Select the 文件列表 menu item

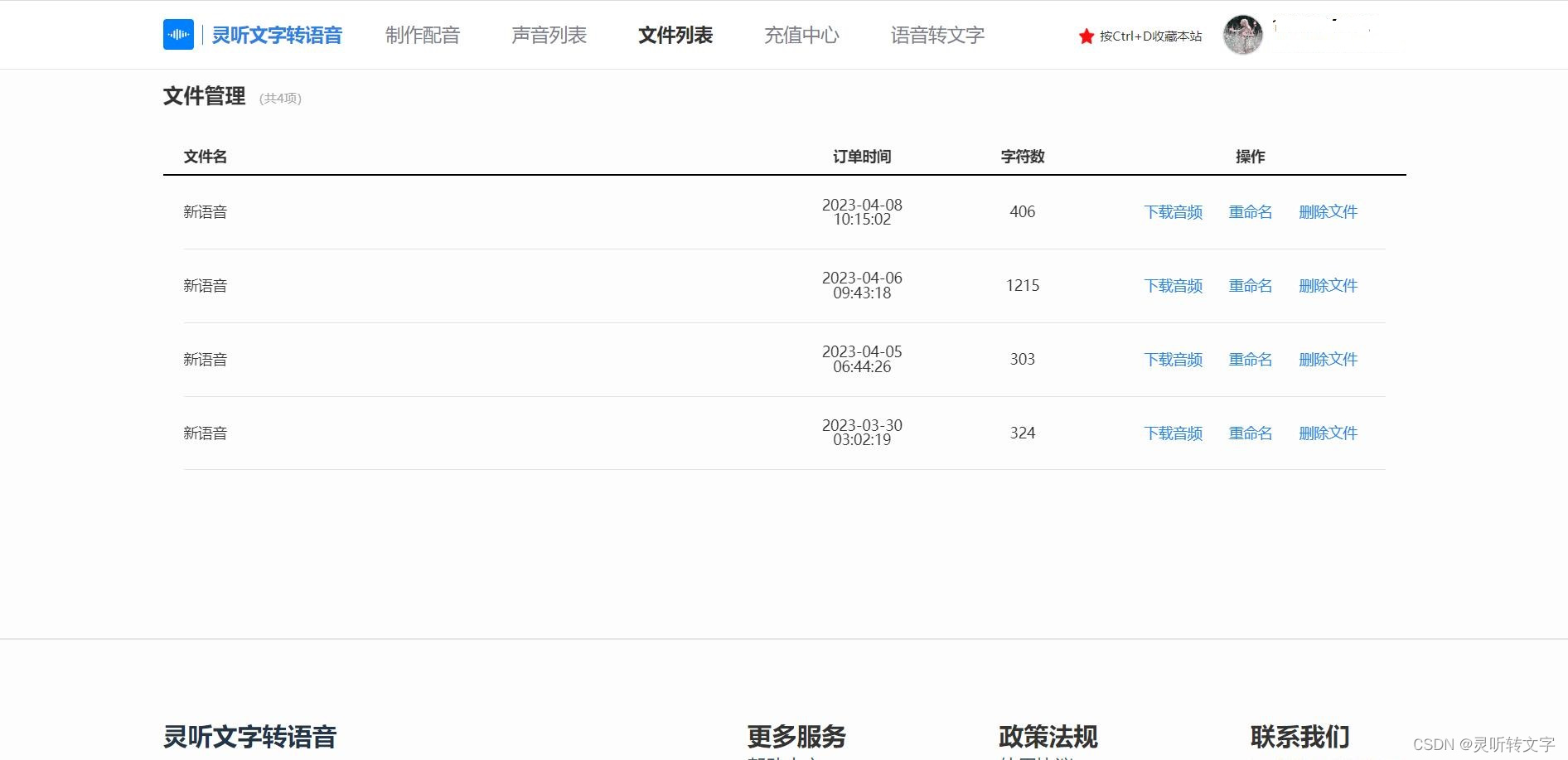[675, 35]
